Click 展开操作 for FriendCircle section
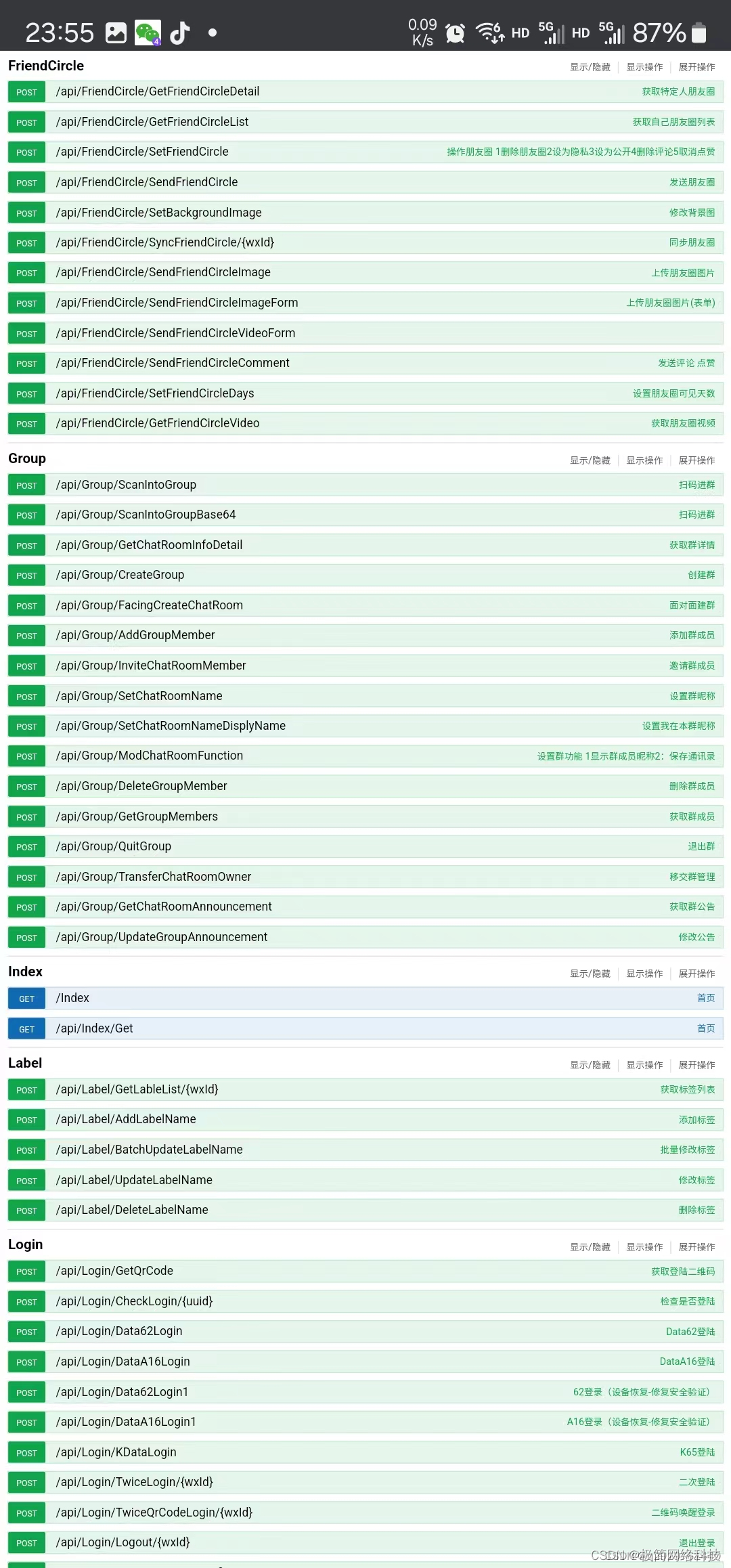Screen dimensions: 731x1568 (697, 67)
